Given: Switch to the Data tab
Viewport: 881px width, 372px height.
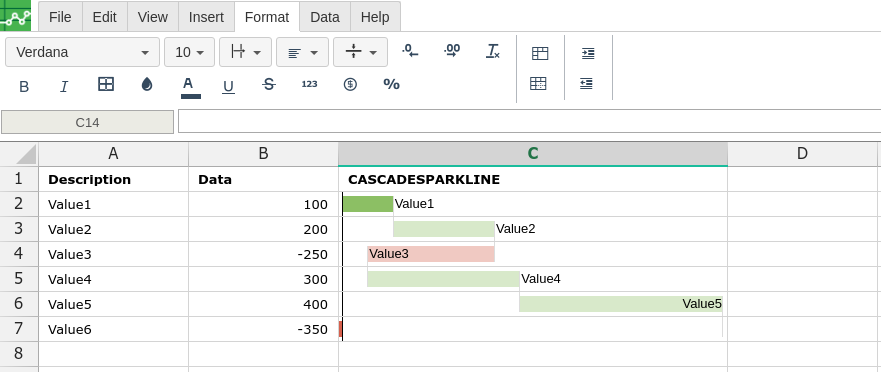Looking at the screenshot, I should click(x=325, y=17).
